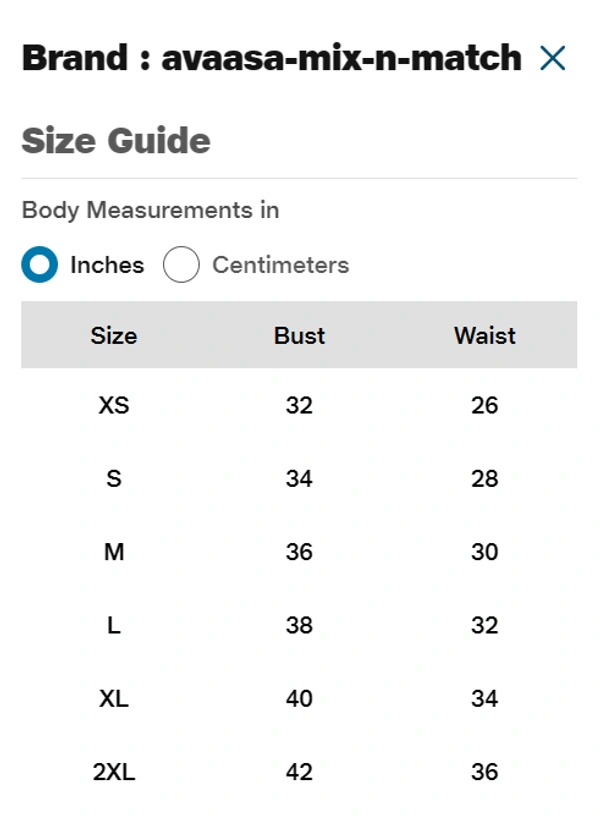
Task: Select the XS size row label
Action: tap(114, 405)
